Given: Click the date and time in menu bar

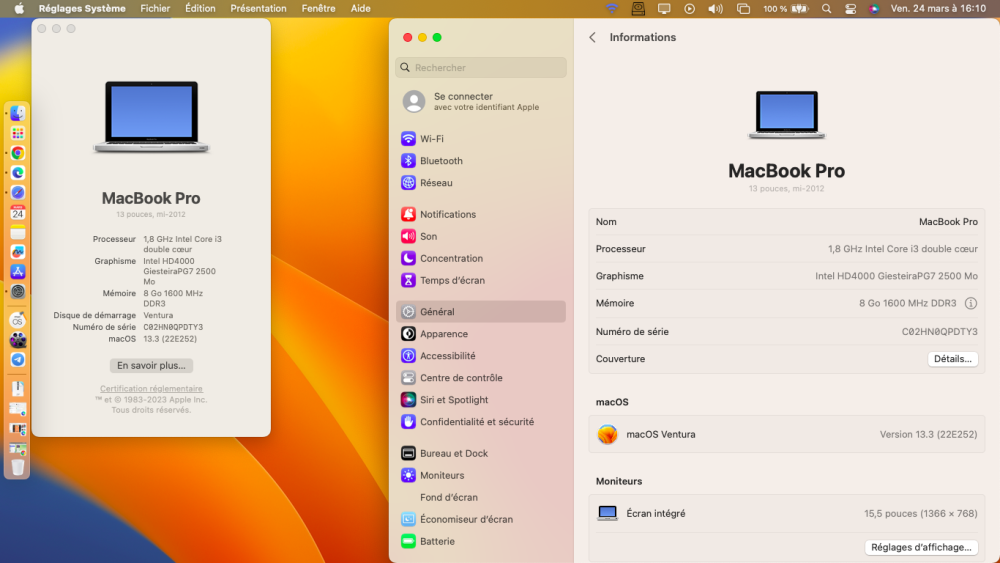Looking at the screenshot, I should 938,8.
